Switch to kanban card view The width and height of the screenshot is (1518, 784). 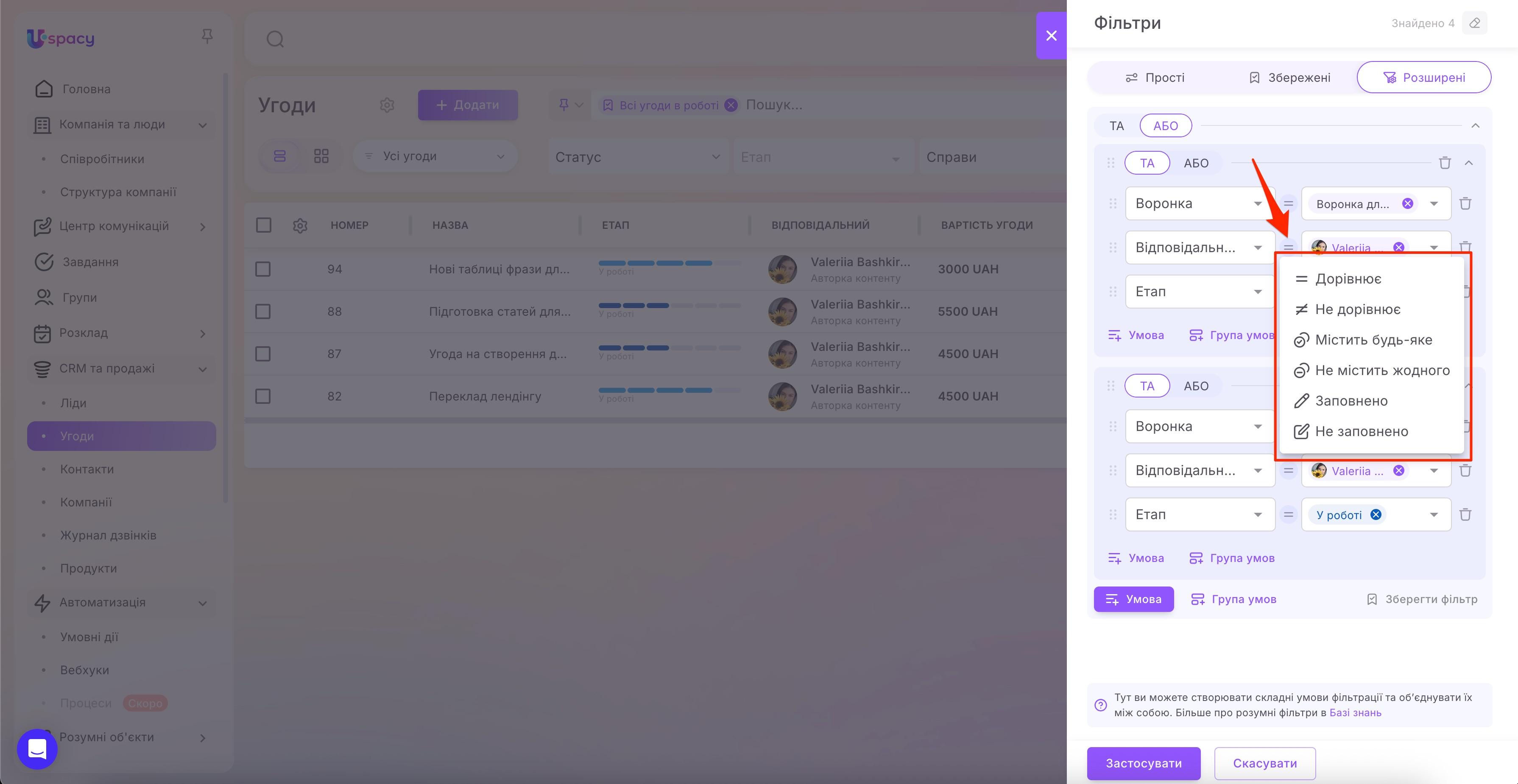point(322,156)
